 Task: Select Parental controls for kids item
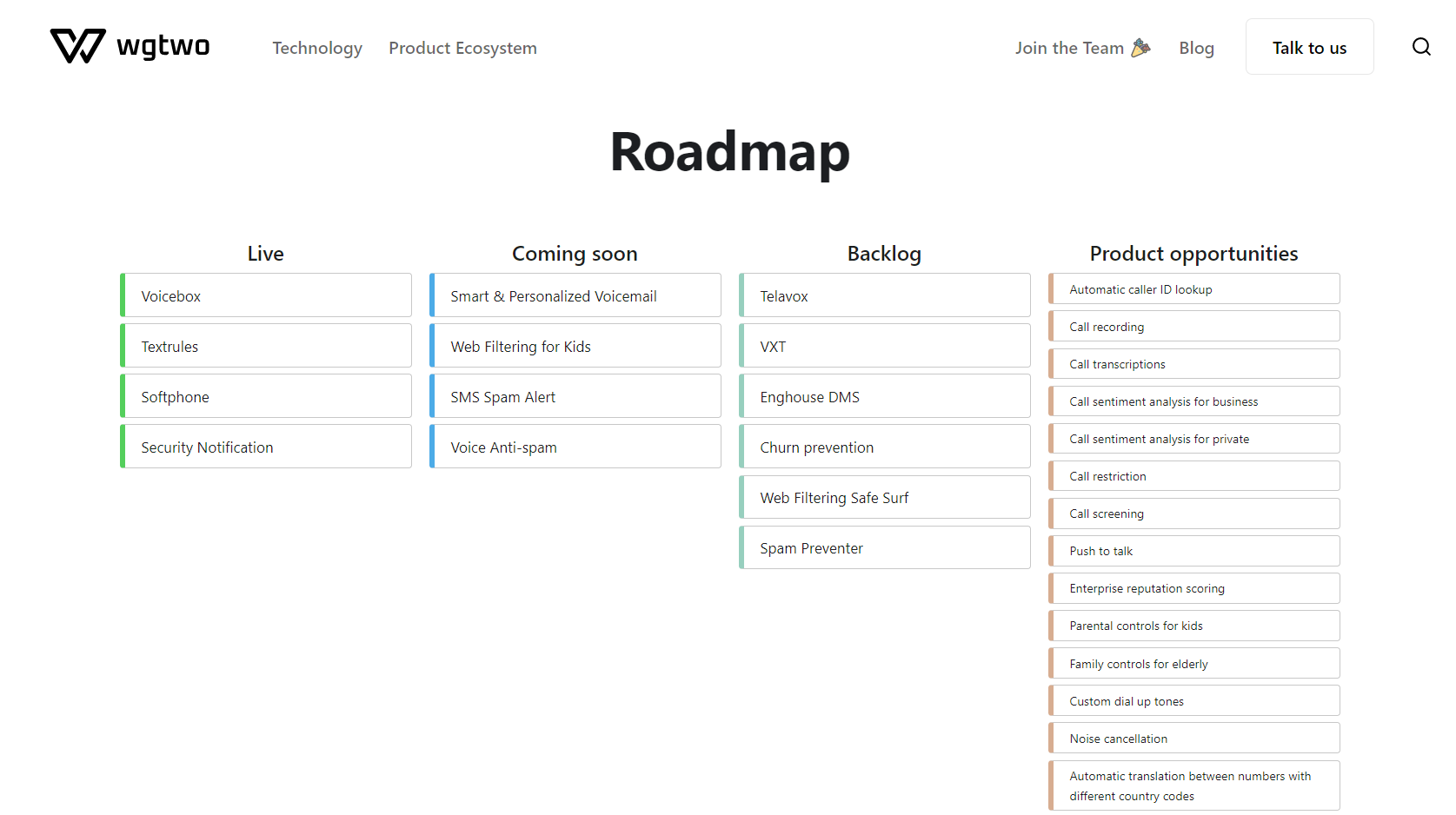coord(1194,625)
